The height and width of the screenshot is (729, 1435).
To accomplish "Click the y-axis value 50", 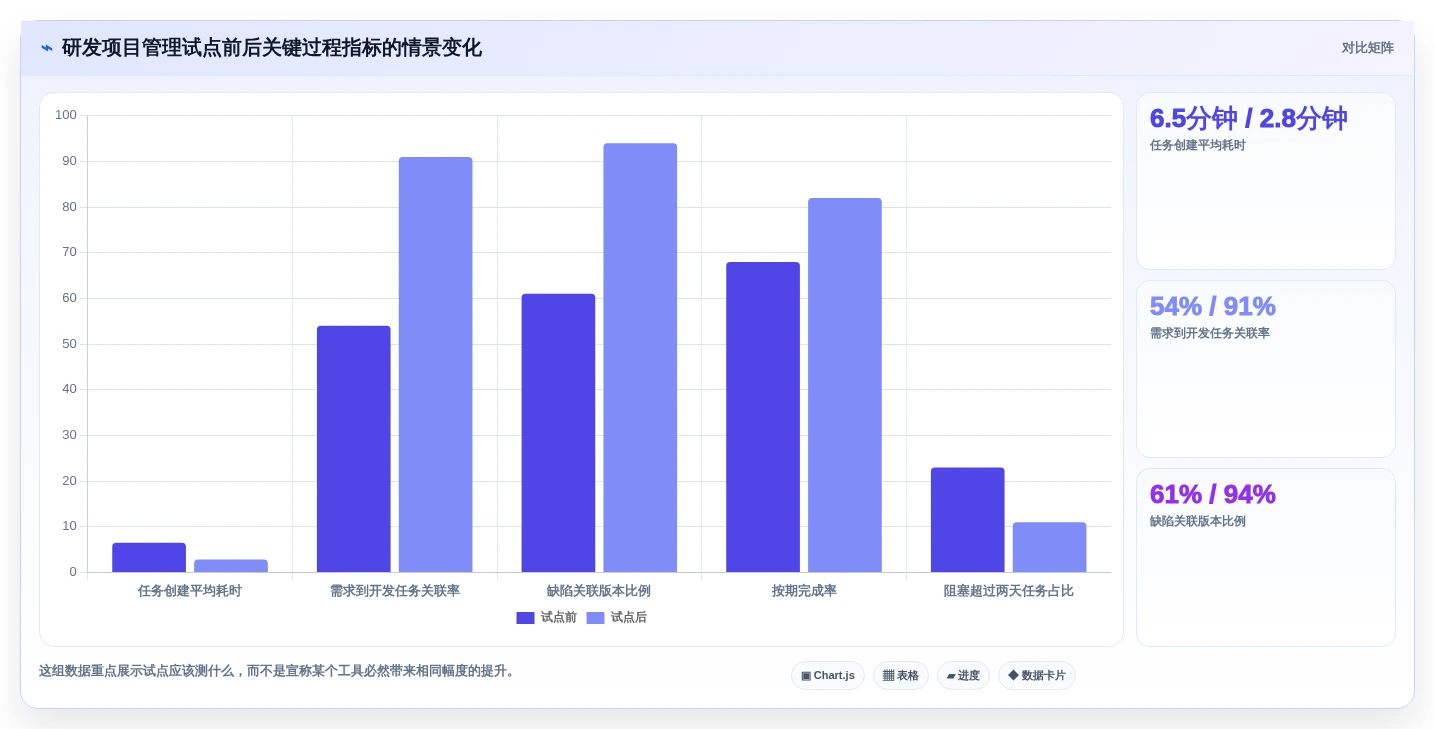I will click(69, 344).
